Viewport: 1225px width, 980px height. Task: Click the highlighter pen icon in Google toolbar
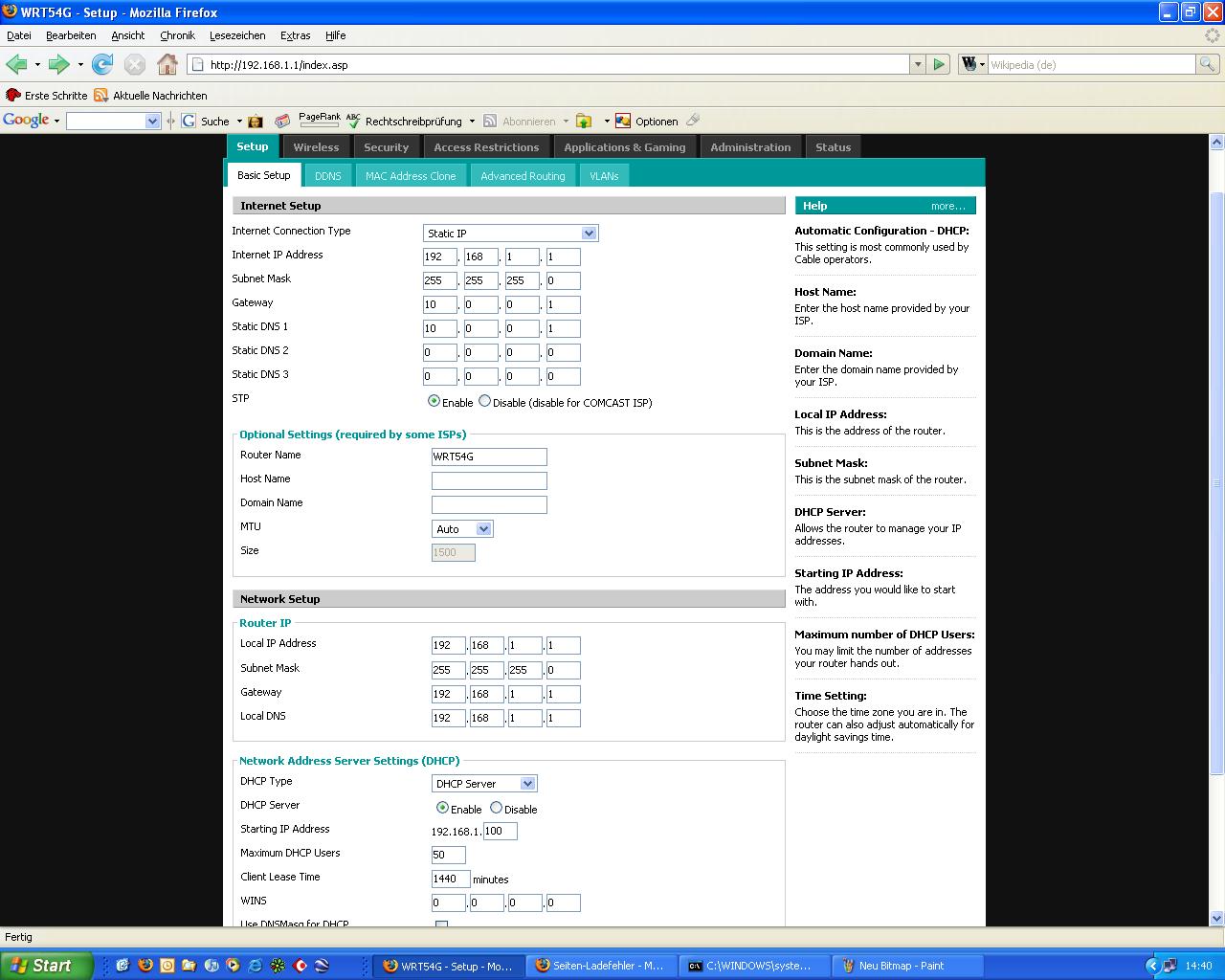point(694,120)
